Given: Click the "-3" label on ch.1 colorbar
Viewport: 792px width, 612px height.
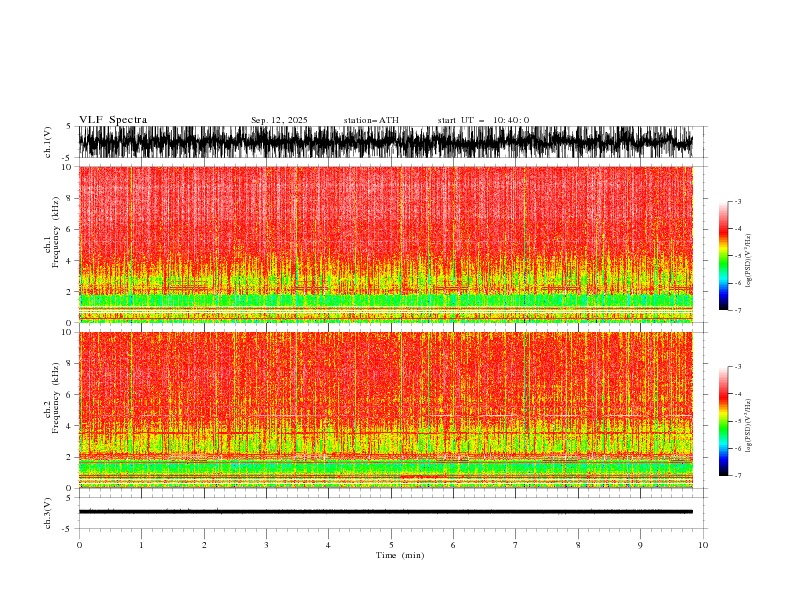Looking at the screenshot, I should 737,201.
